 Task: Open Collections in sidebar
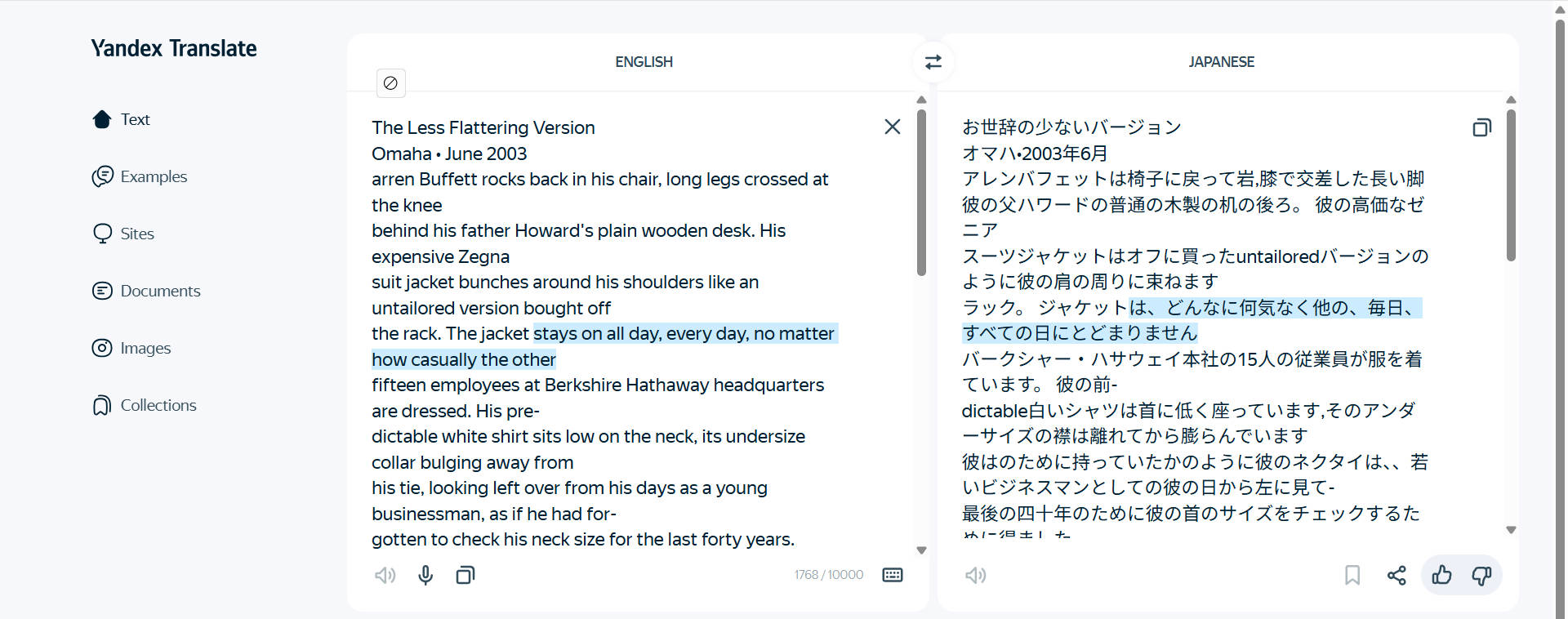click(x=145, y=405)
